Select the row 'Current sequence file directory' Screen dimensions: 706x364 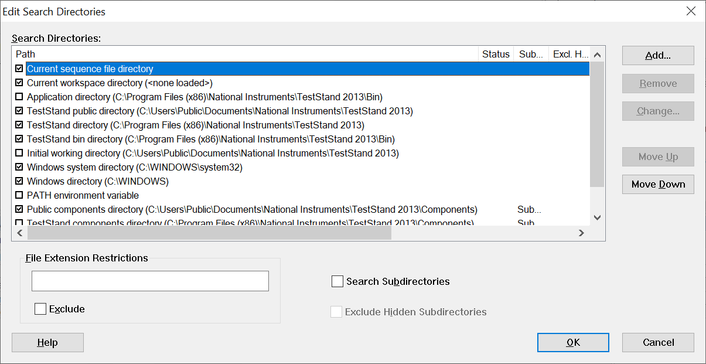pos(308,69)
